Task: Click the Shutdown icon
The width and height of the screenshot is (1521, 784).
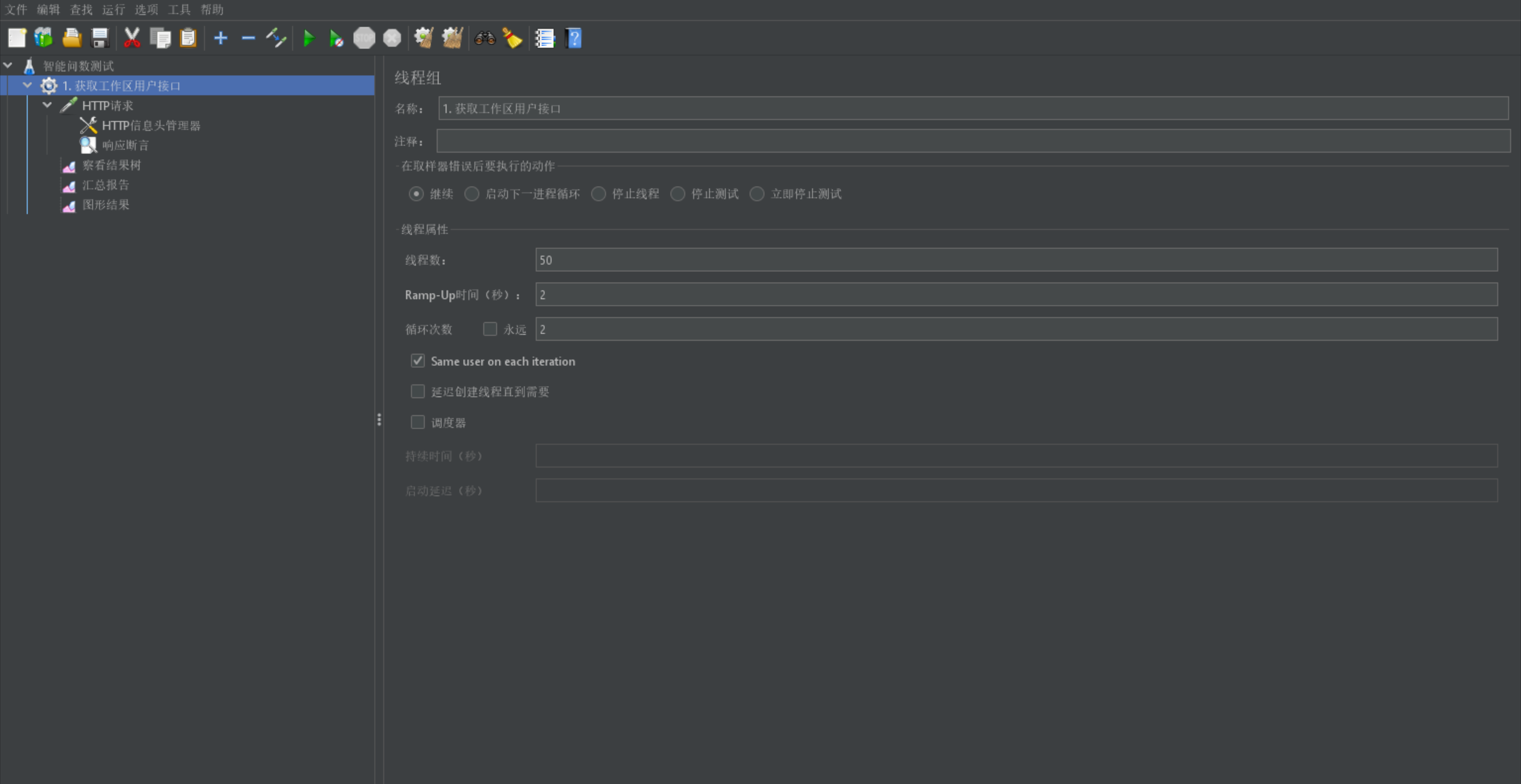Action: tap(392, 38)
